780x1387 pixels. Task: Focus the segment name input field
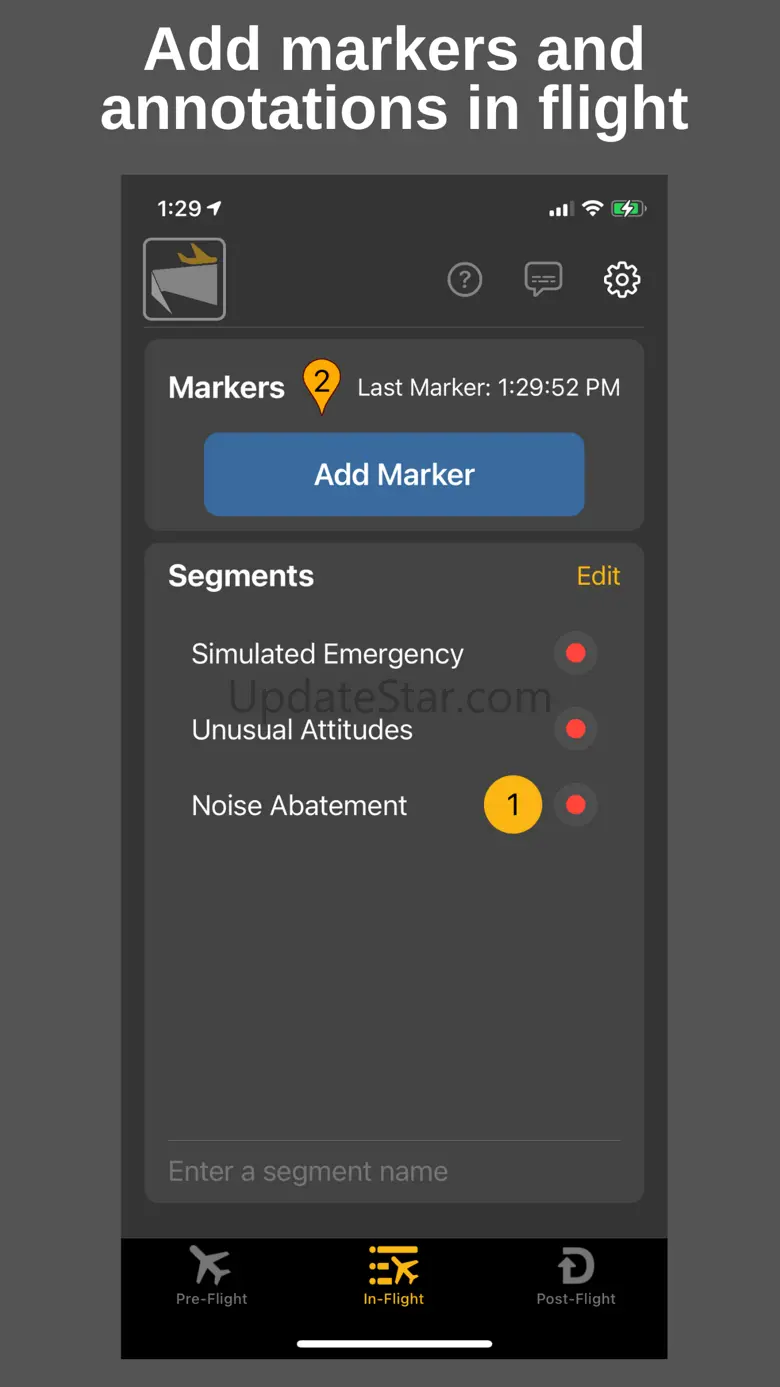[393, 1171]
